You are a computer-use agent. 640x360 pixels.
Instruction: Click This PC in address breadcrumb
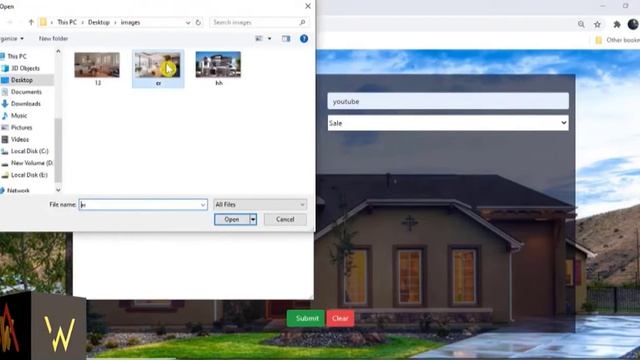coord(67,22)
